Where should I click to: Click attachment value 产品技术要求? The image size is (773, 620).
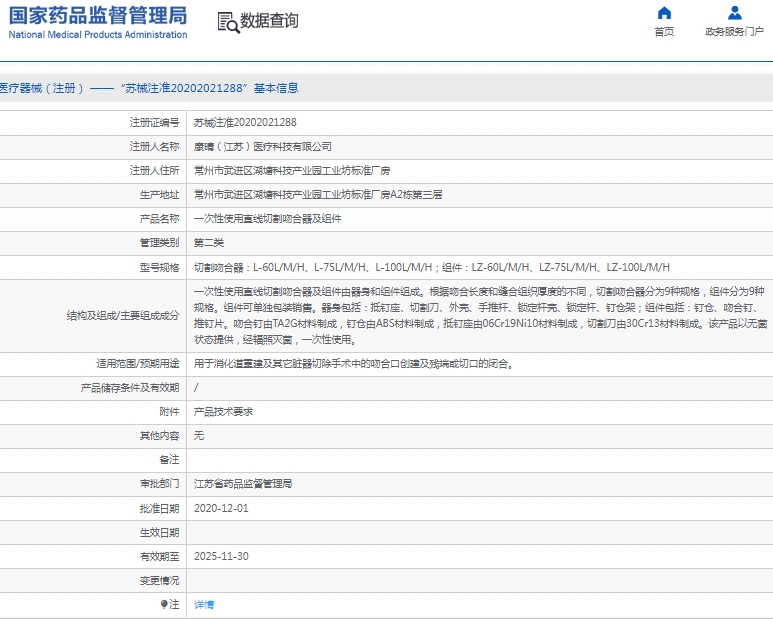[x=223, y=412]
